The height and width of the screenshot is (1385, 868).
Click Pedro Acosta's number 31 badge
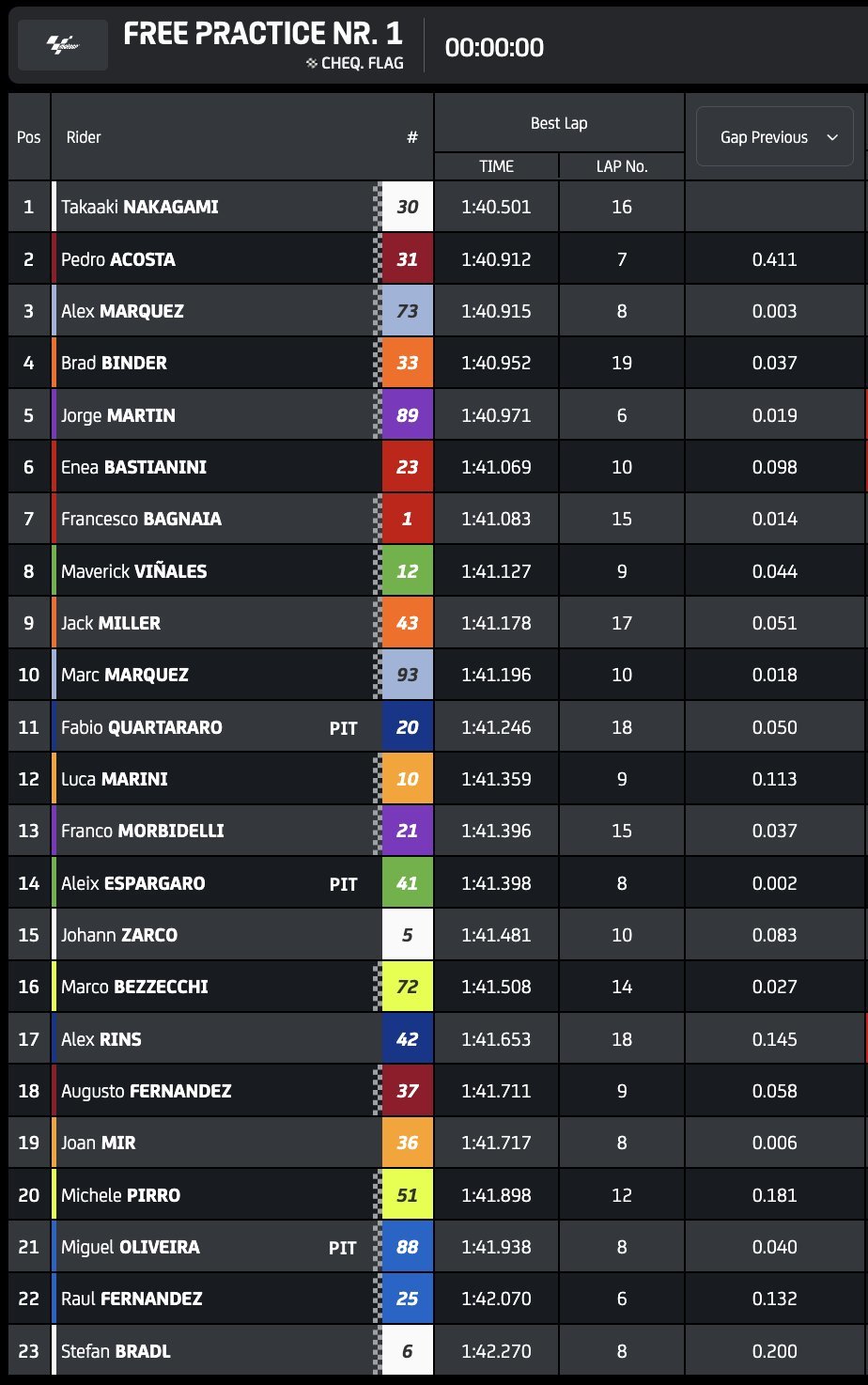(407, 259)
